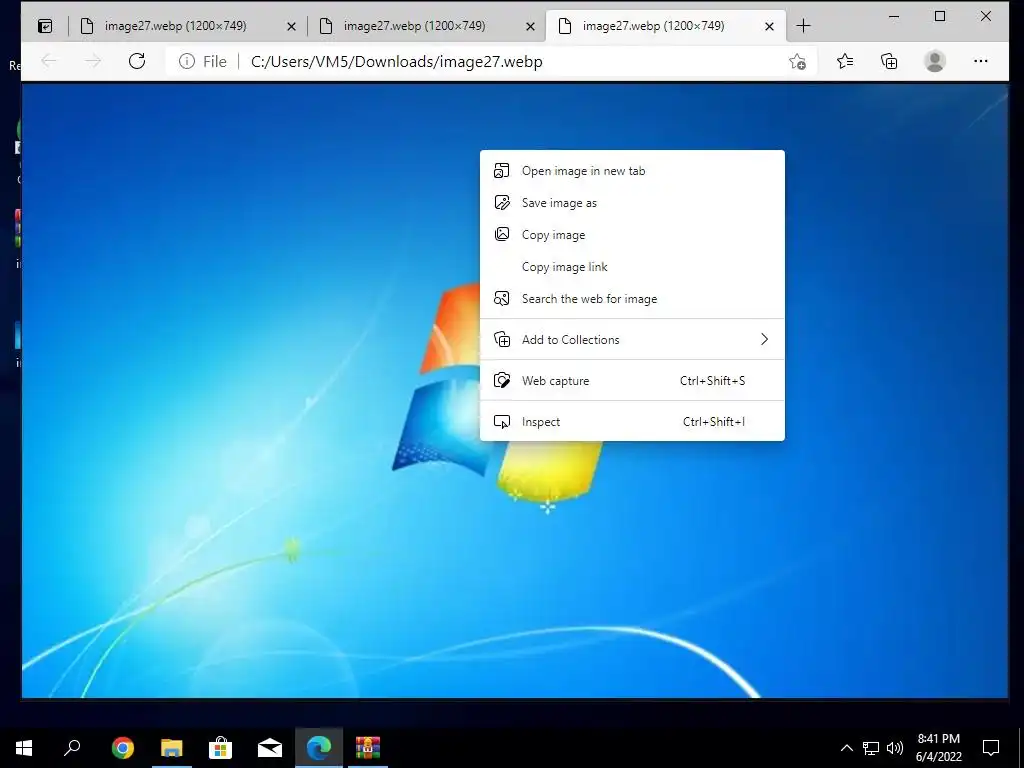The image size is (1024, 768).
Task: Open Inspect from context menu
Action: click(x=632, y=422)
